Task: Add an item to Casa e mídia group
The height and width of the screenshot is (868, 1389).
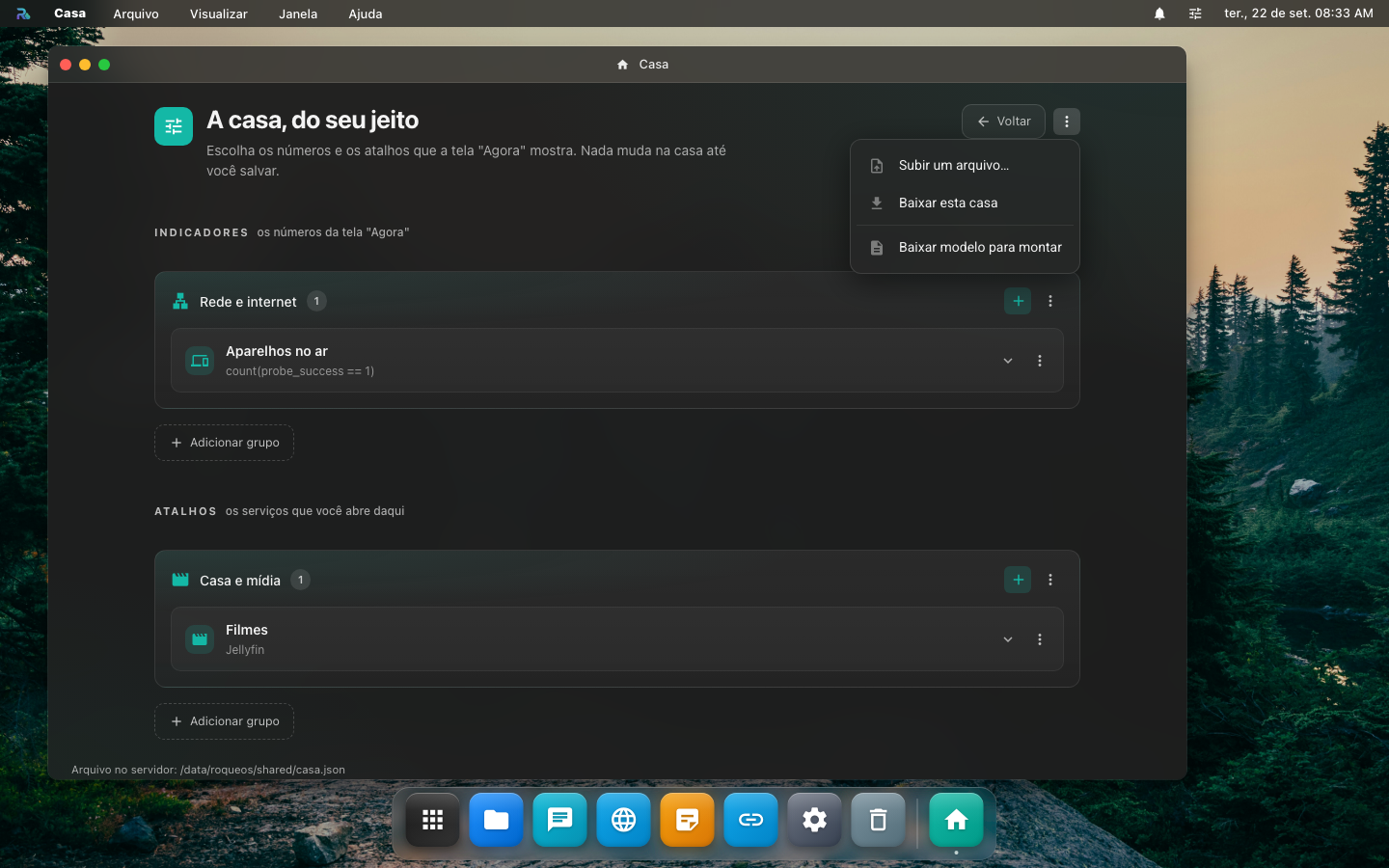Action: click(x=1018, y=580)
